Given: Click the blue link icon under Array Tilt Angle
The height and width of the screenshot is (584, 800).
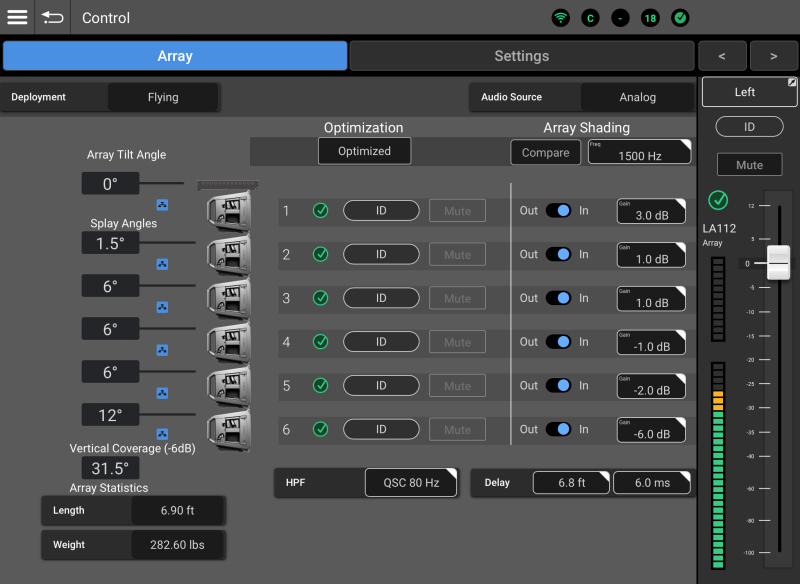Looking at the screenshot, I should [163, 206].
